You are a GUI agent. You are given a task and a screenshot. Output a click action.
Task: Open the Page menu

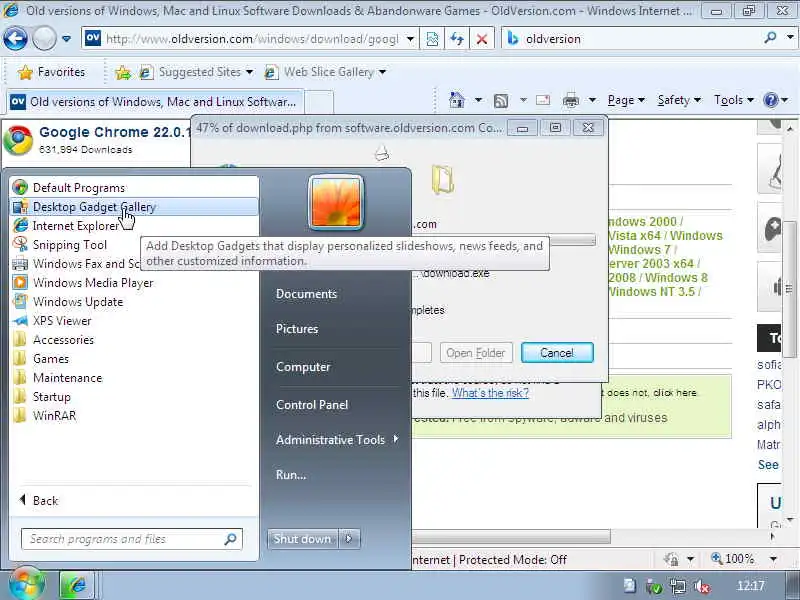626,100
